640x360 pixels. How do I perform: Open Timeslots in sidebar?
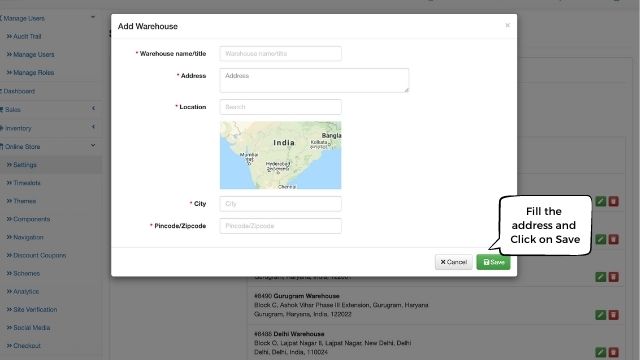27,183
